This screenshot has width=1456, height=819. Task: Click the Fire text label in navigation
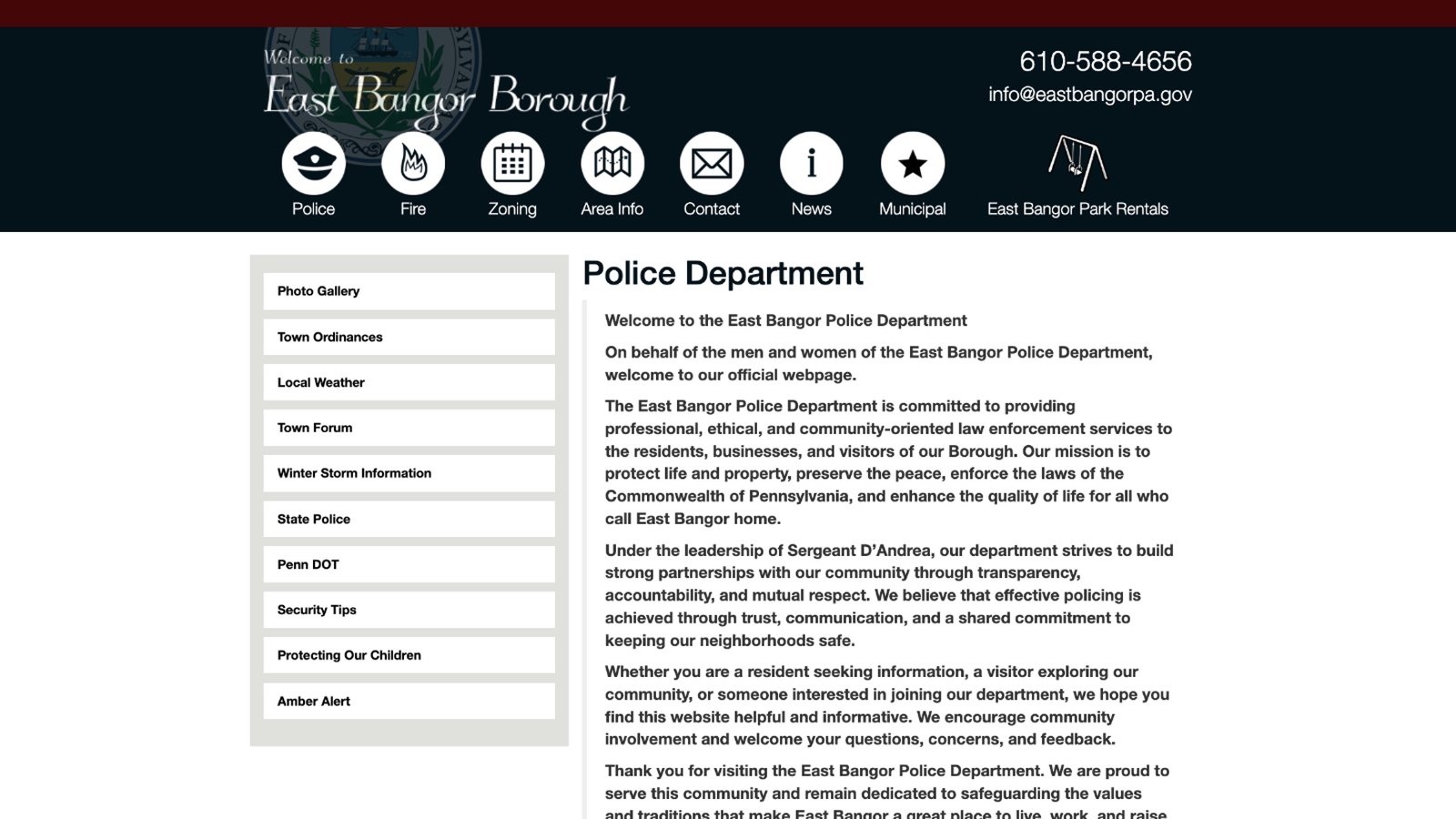413,208
